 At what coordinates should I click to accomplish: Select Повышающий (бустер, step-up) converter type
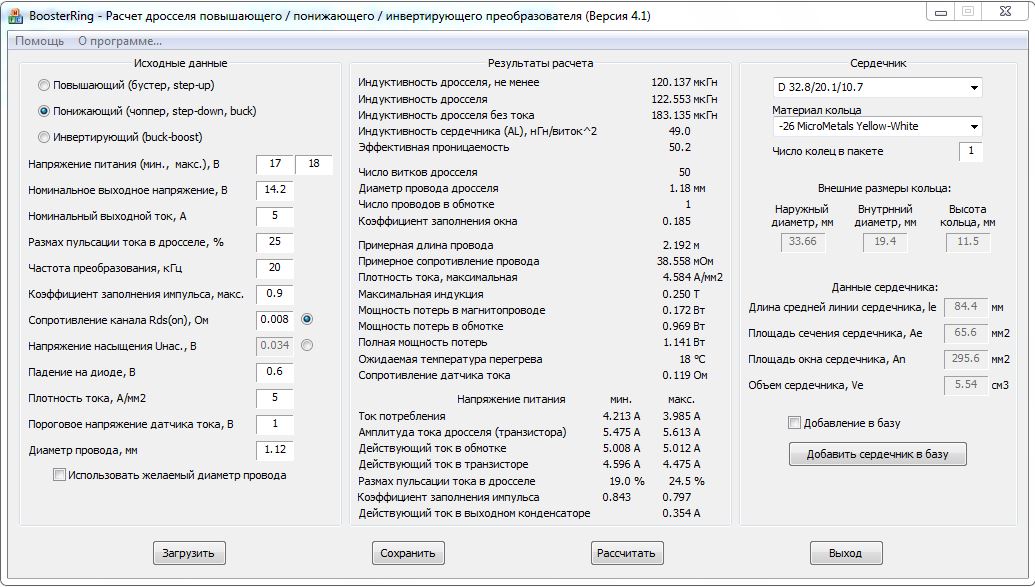coord(44,85)
